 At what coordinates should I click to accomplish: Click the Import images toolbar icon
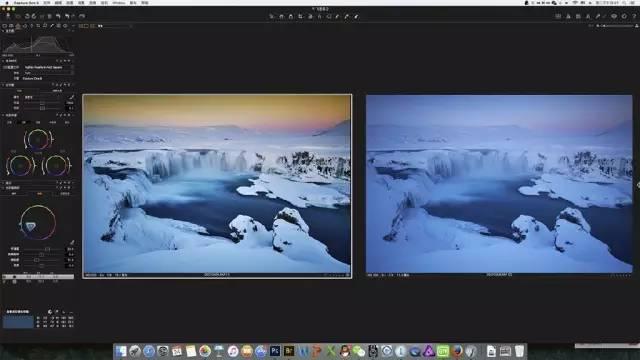click(x=8, y=16)
